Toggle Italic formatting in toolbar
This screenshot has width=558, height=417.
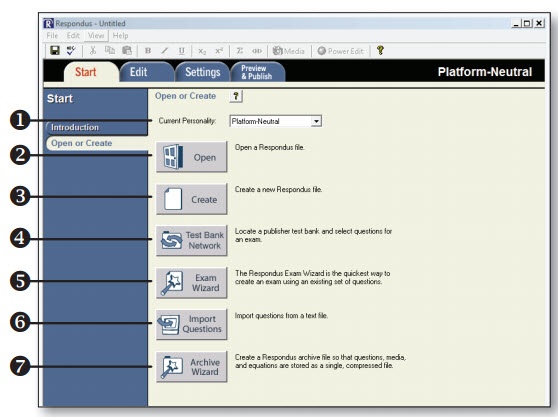[164, 51]
